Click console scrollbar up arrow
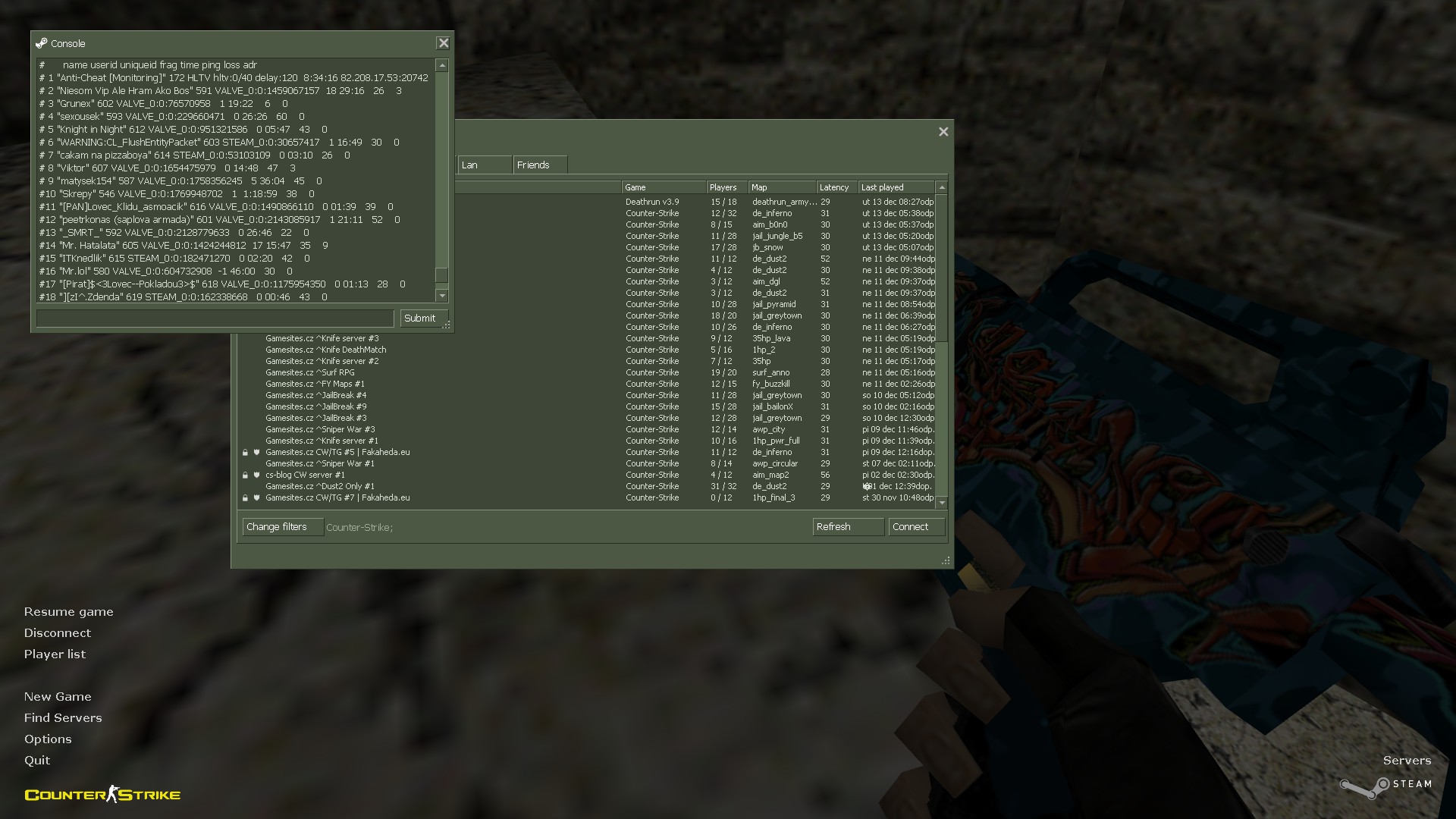 tap(442, 66)
